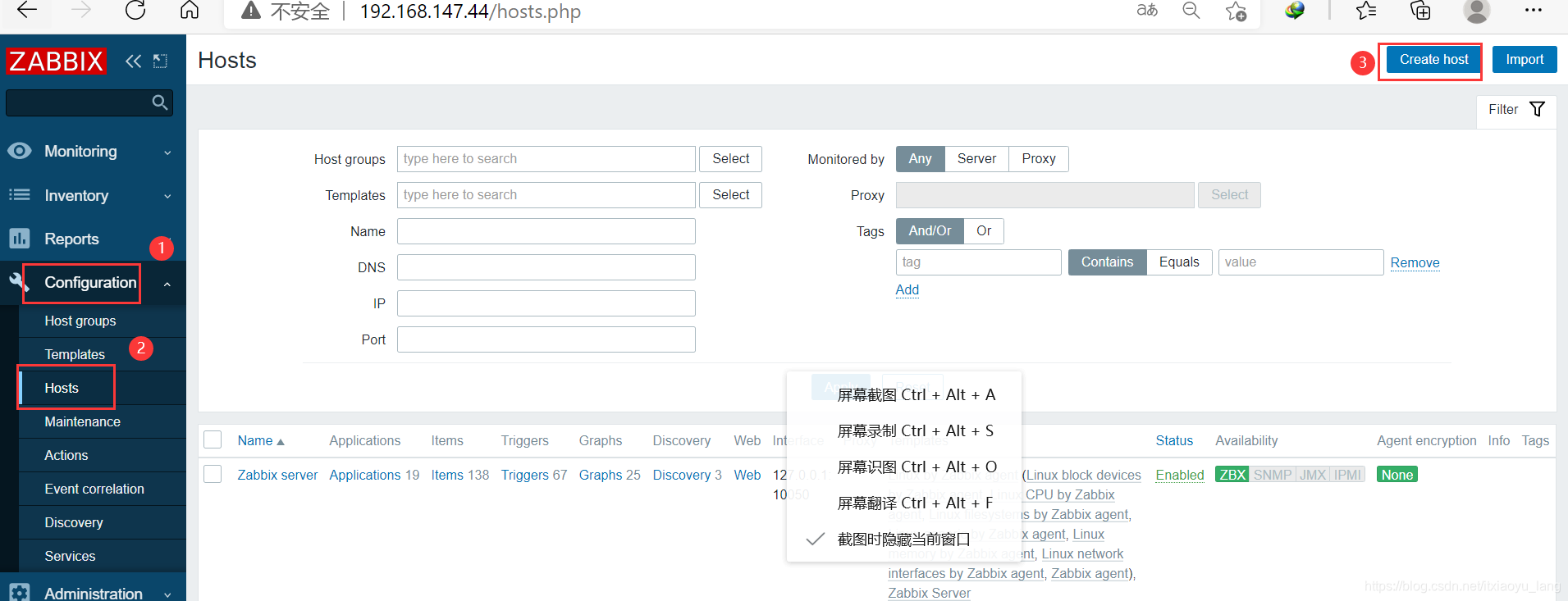This screenshot has width=1568, height=601.
Task: Choose 屏幕录制 Ctrl+Alt+S from popup
Action: click(x=904, y=430)
